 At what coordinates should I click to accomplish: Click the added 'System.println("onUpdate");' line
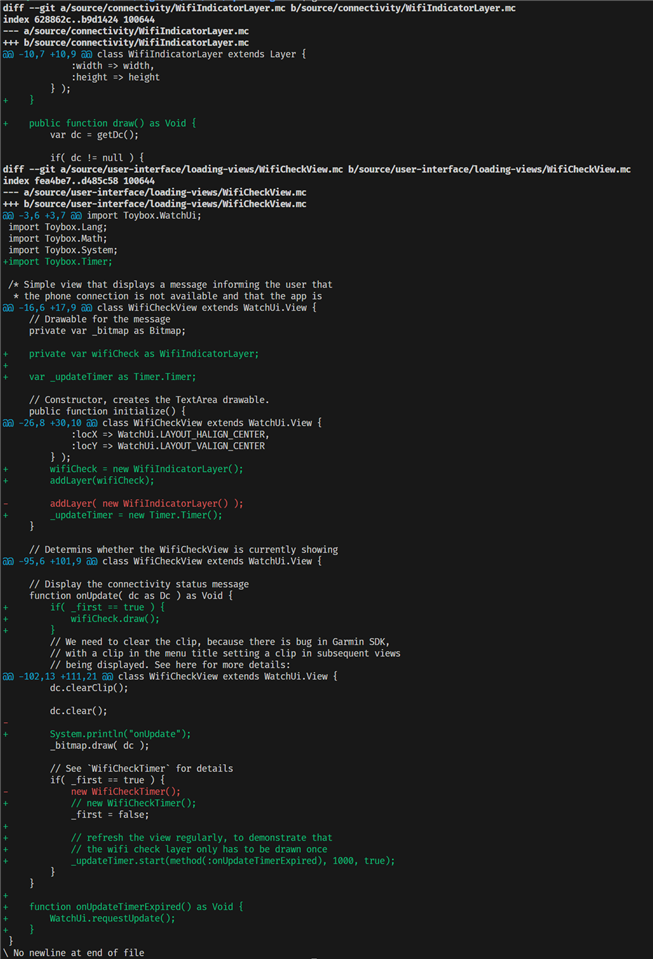click(120, 734)
